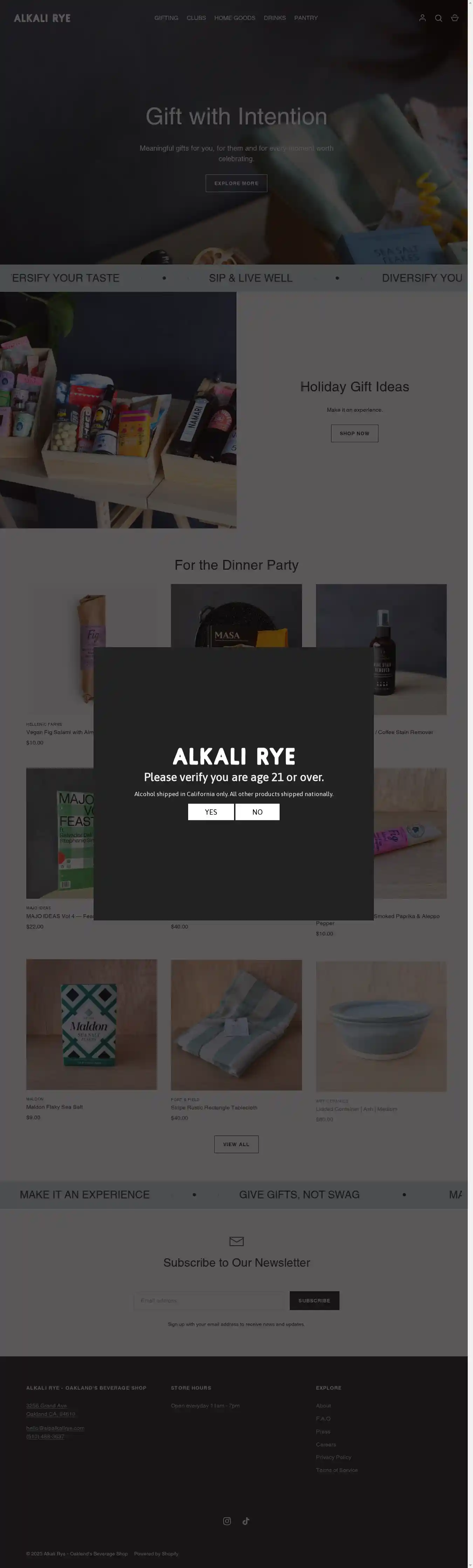Viewport: 473px width, 1568px height.
Task: Open the Gifting menu
Action: click(x=166, y=18)
